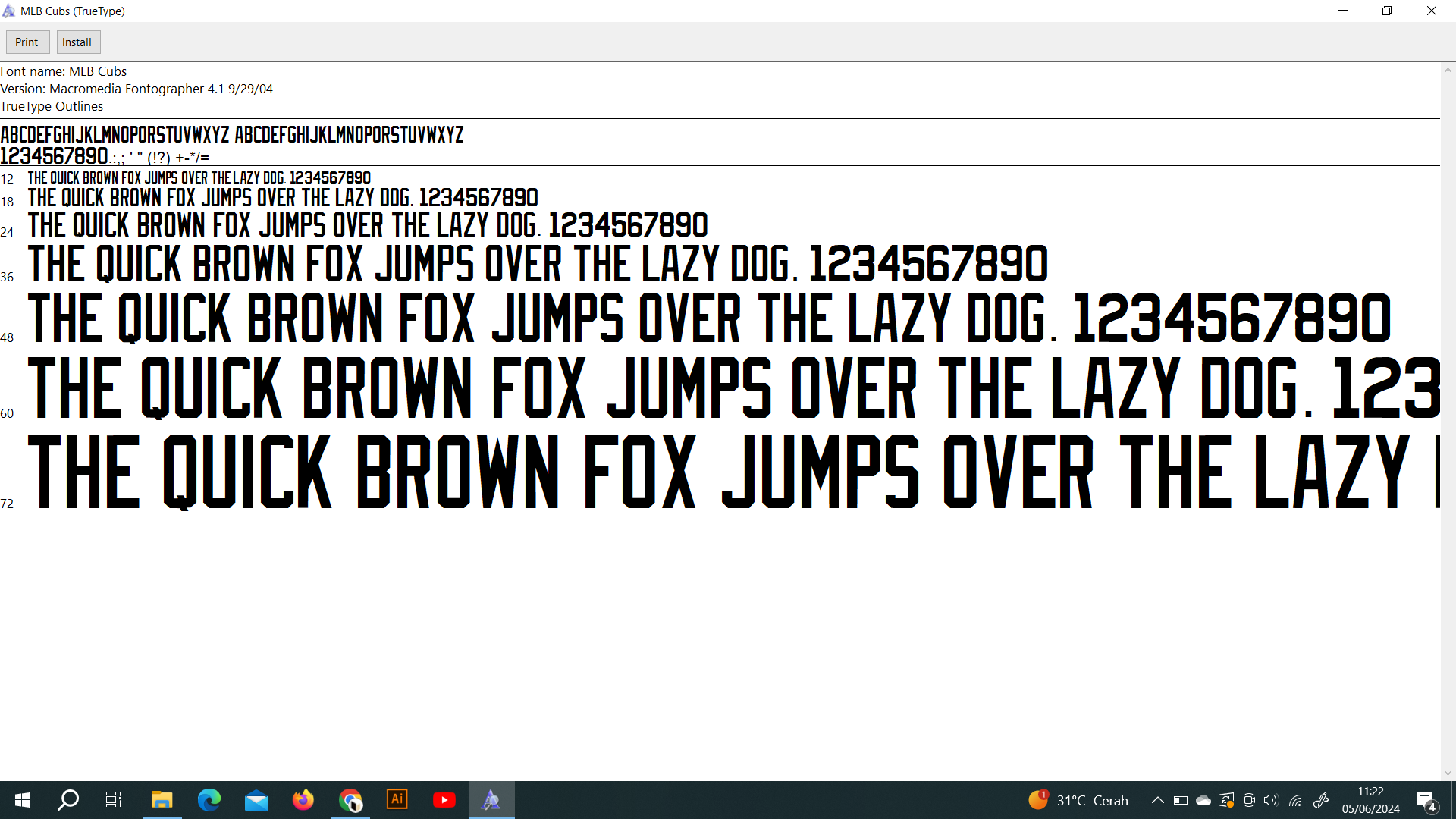Click the scrollbar down arrow
Screen dimensions: 1456x819
tap(1448, 773)
